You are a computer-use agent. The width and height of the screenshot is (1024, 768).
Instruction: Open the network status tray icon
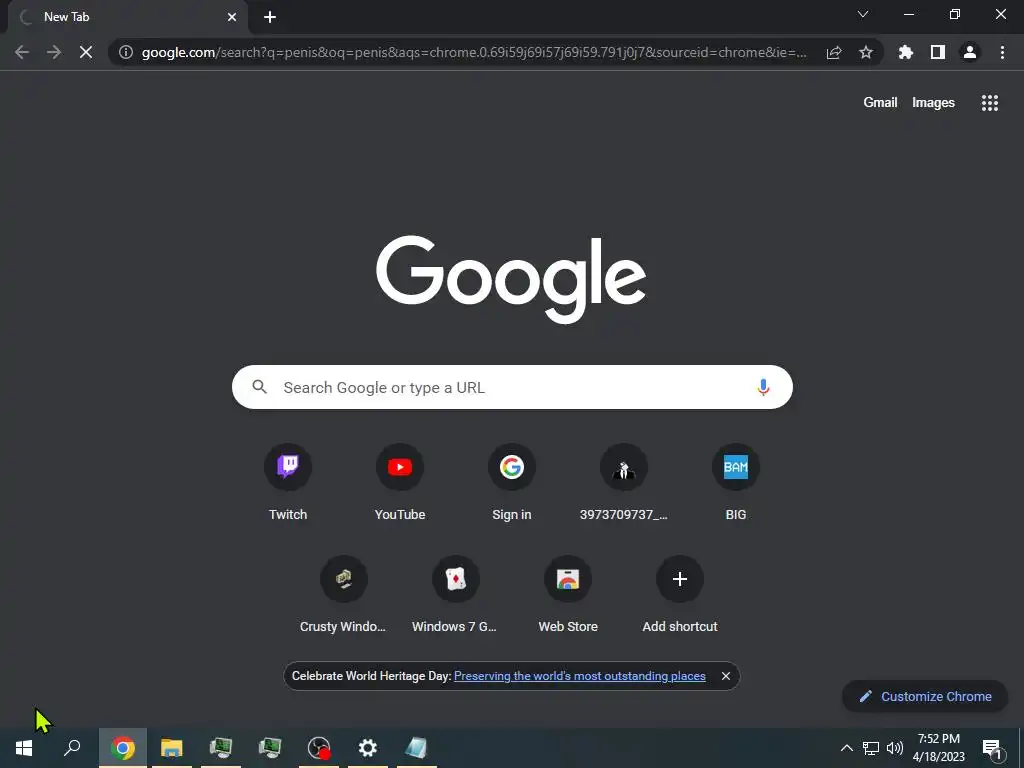click(x=871, y=748)
